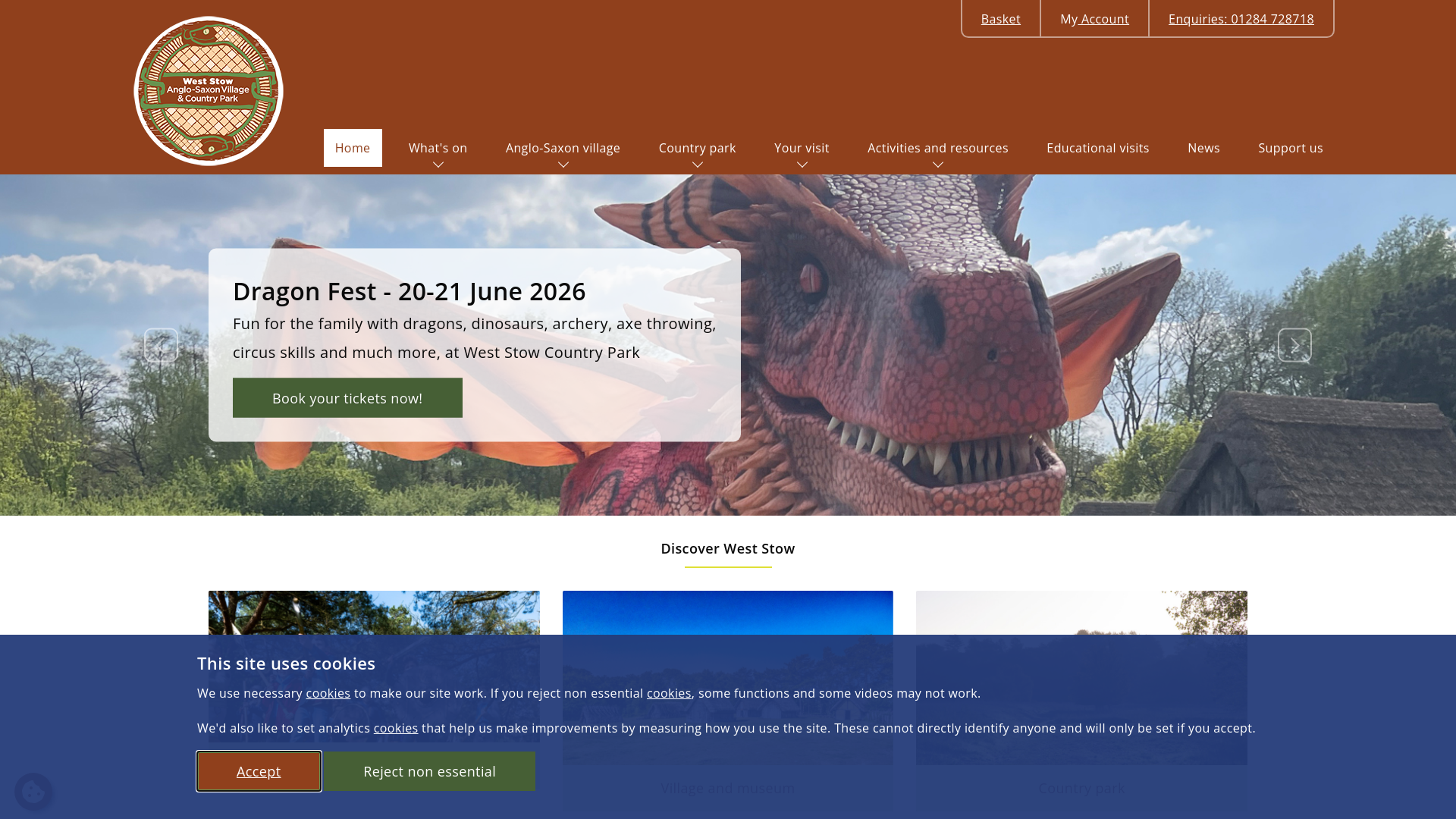Click Book your tickets now button
The height and width of the screenshot is (819, 1456).
(x=347, y=398)
